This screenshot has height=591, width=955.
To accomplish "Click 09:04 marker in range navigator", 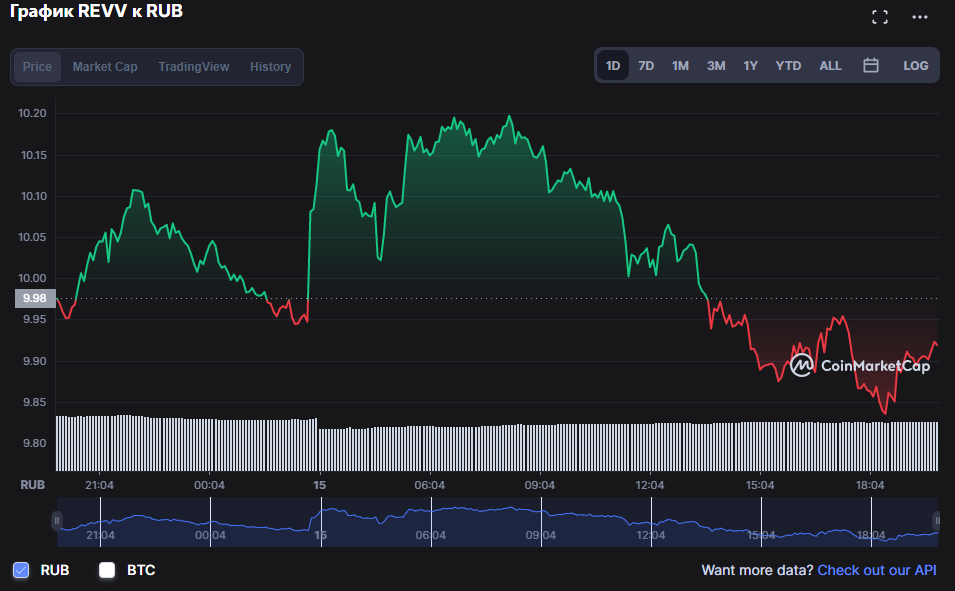I will [540, 535].
